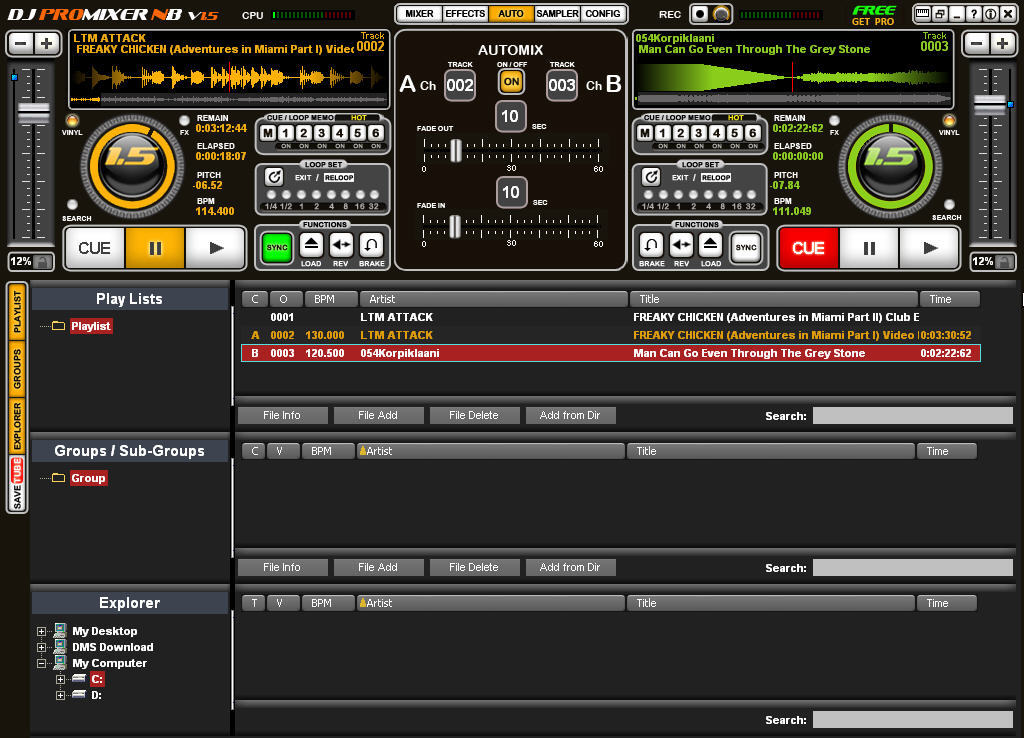The image size is (1024, 738).
Task: Click the loop refresh icon in LOOP SET
Action: [274, 177]
